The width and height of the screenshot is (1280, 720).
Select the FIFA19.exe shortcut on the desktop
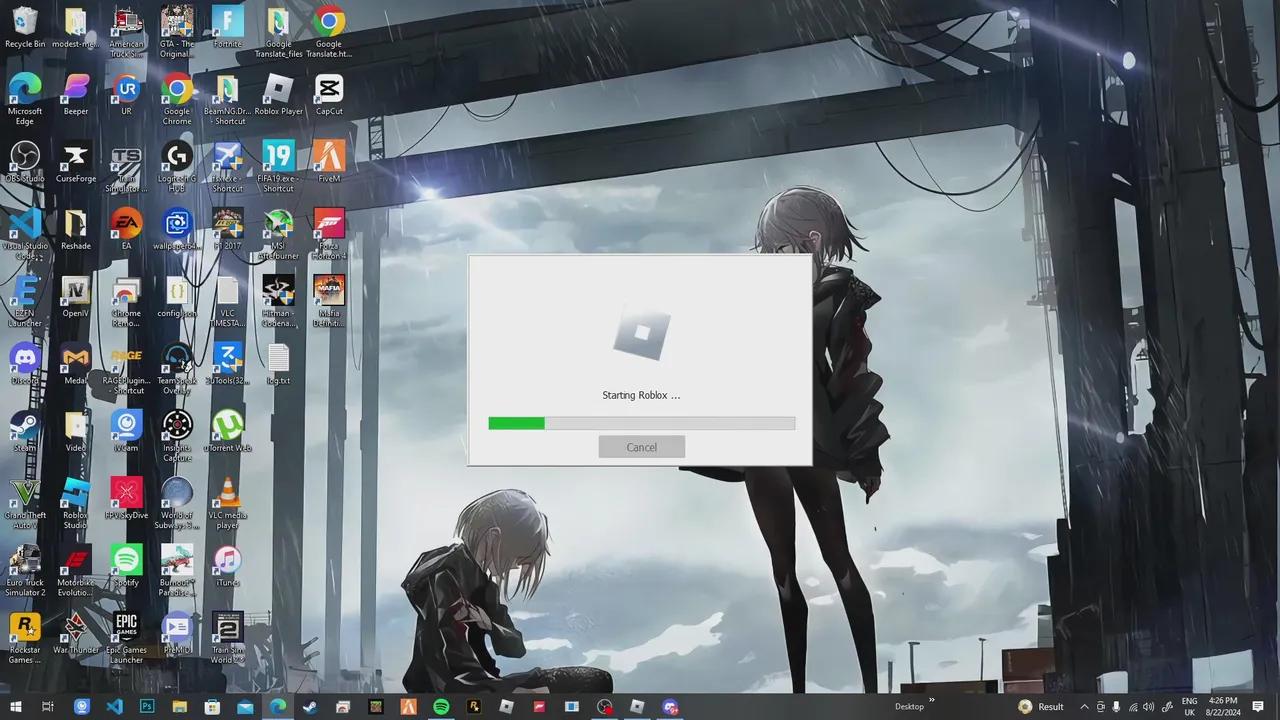click(x=278, y=167)
